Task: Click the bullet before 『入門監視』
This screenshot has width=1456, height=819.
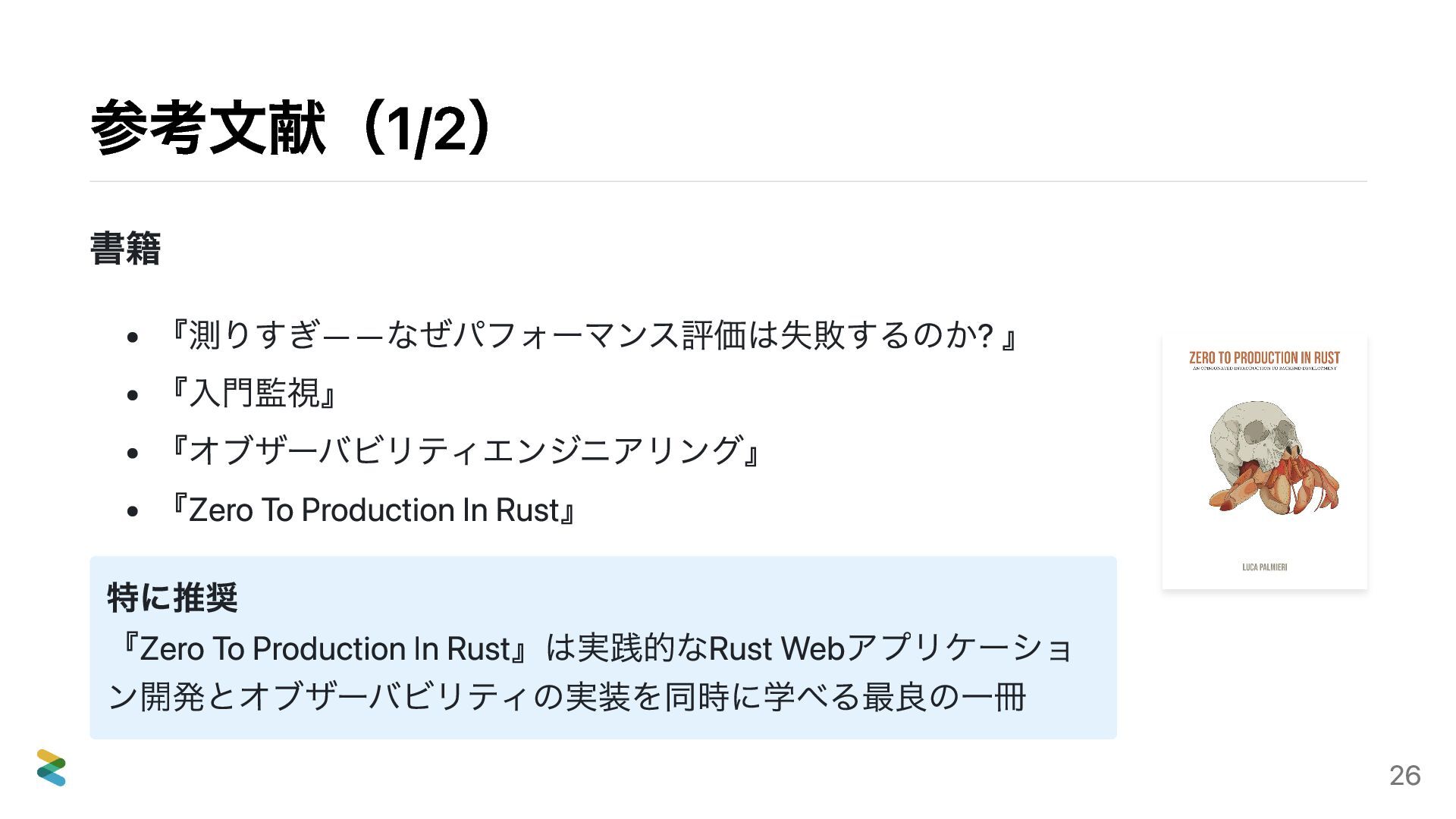Action: (133, 395)
